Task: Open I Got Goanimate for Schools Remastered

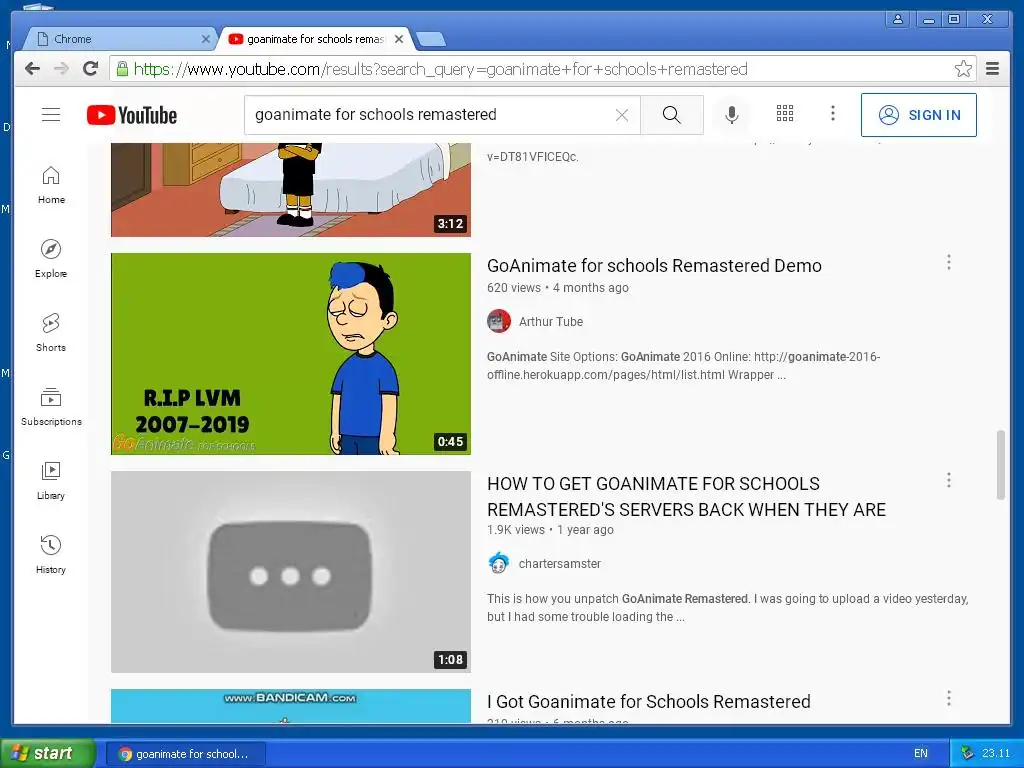Action: pyautogui.click(x=648, y=701)
